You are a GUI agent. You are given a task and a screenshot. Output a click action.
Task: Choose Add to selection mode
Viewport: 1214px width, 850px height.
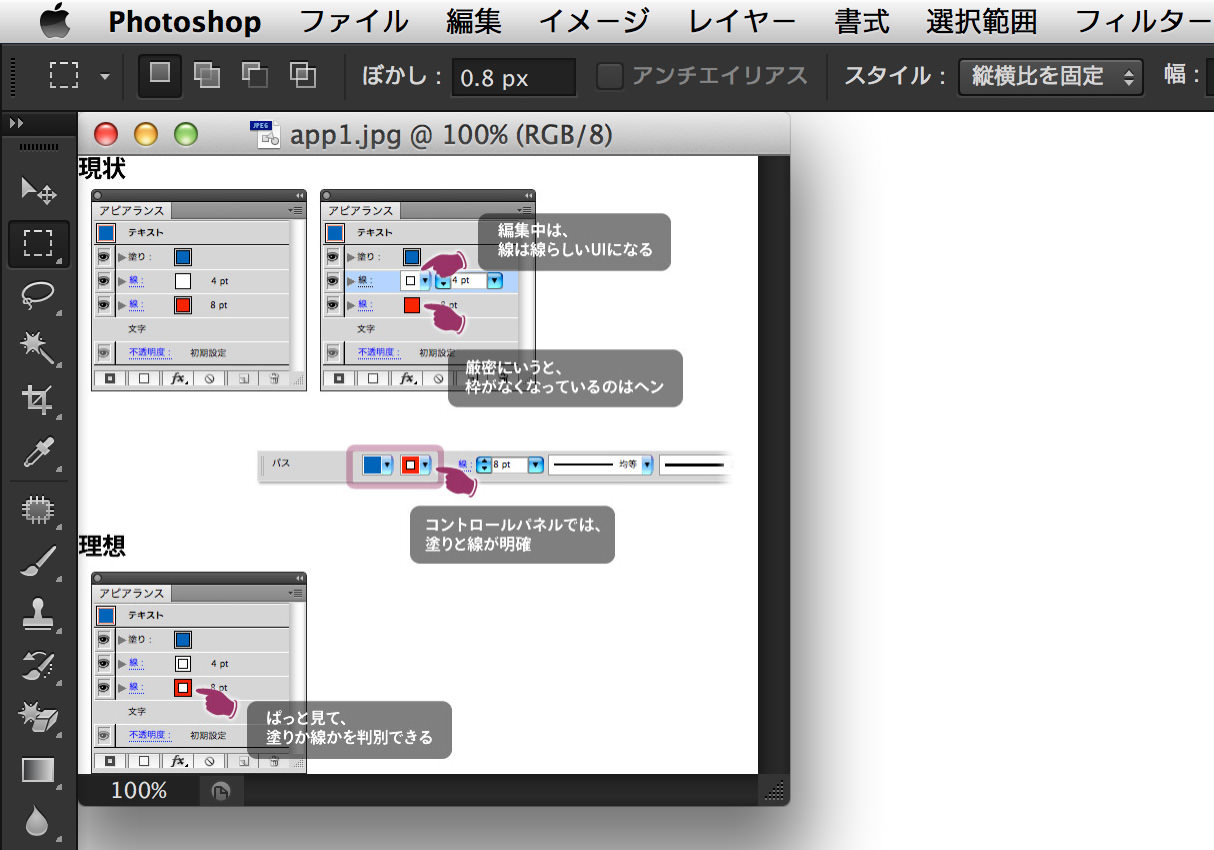coord(208,75)
